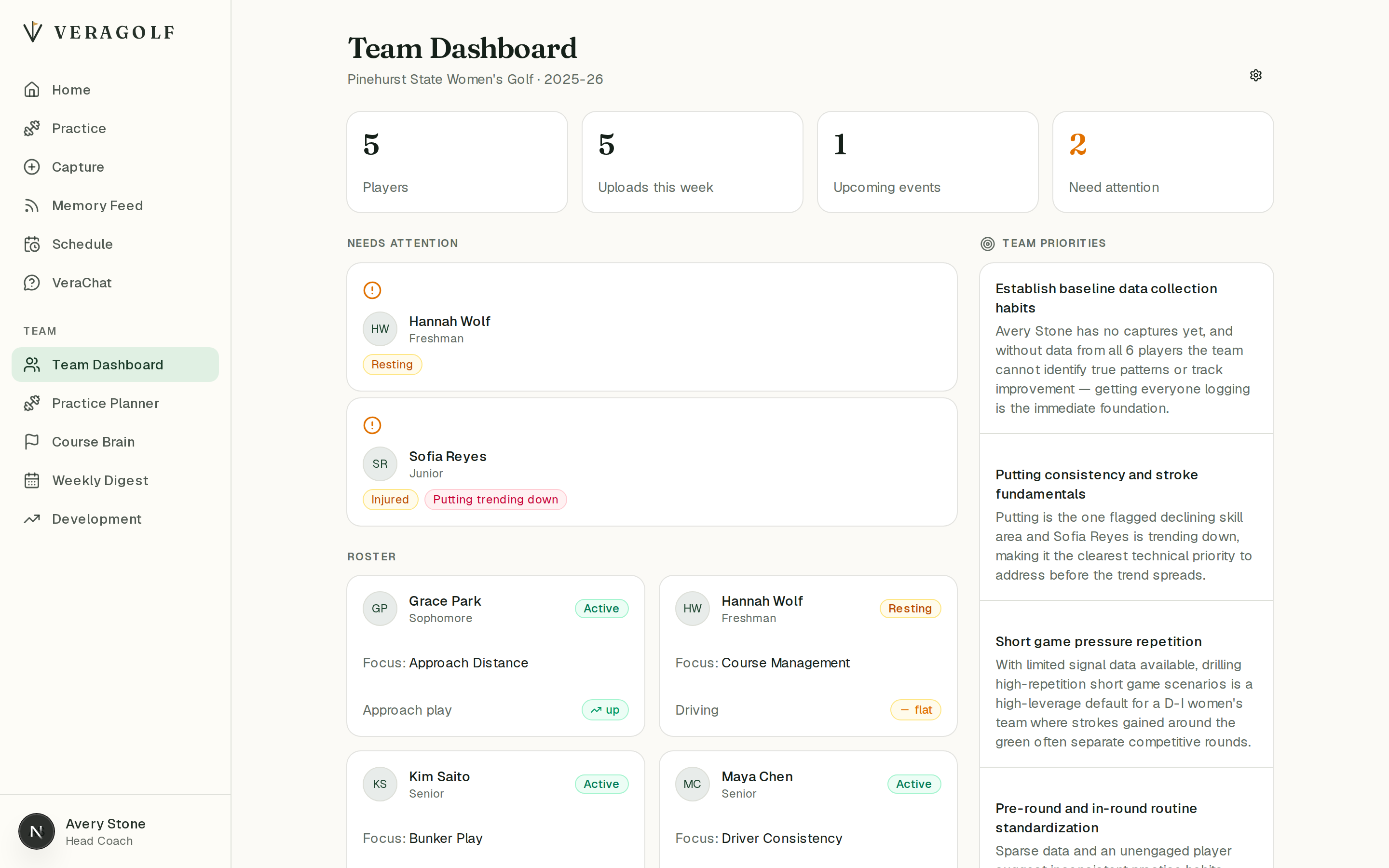Screen dimensions: 1389x868
Task: Click the Resting badge under Hannah Wolf Freshman
Action: point(392,365)
